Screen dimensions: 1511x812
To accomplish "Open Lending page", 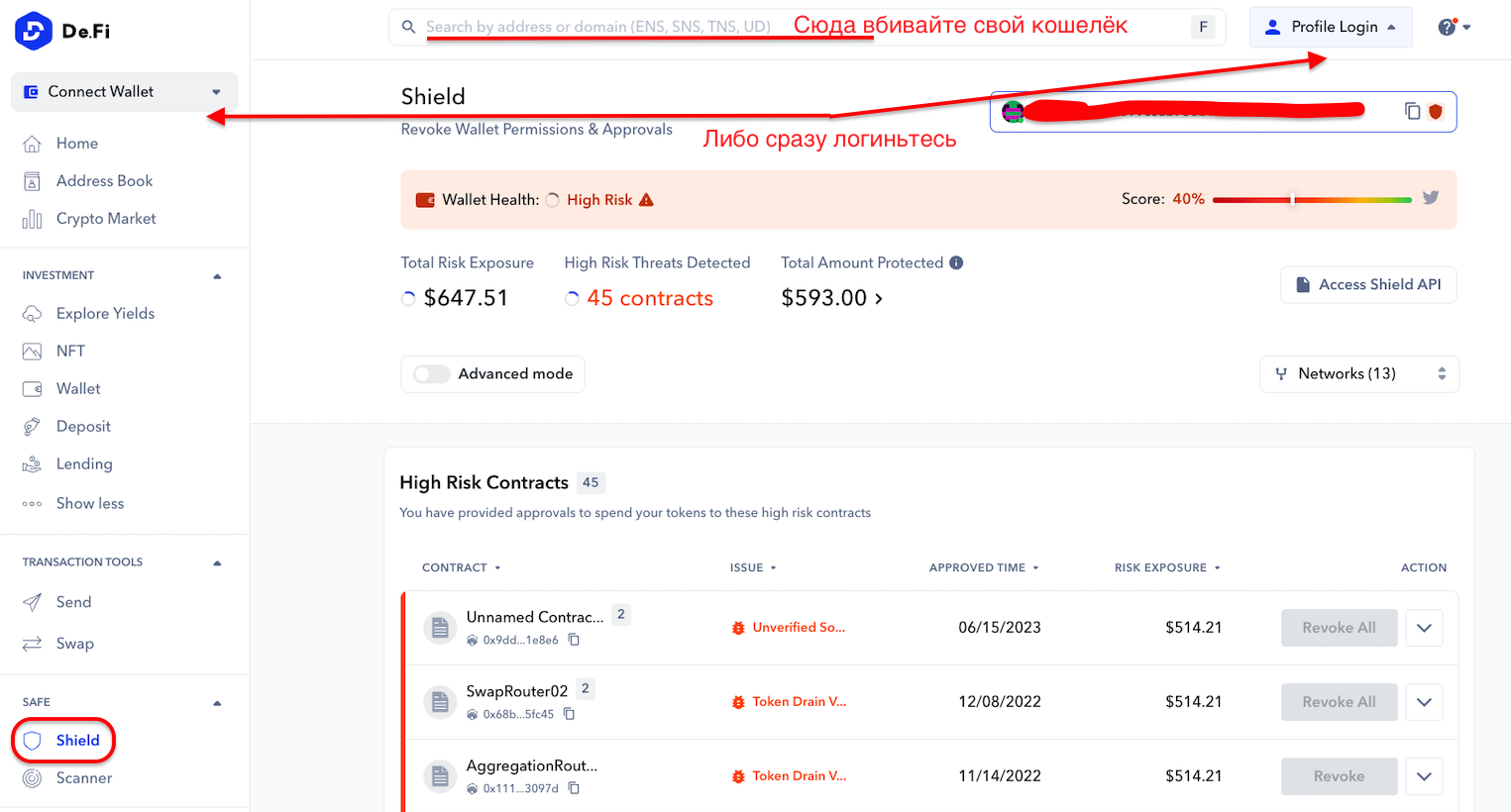I will pyautogui.click(x=84, y=464).
